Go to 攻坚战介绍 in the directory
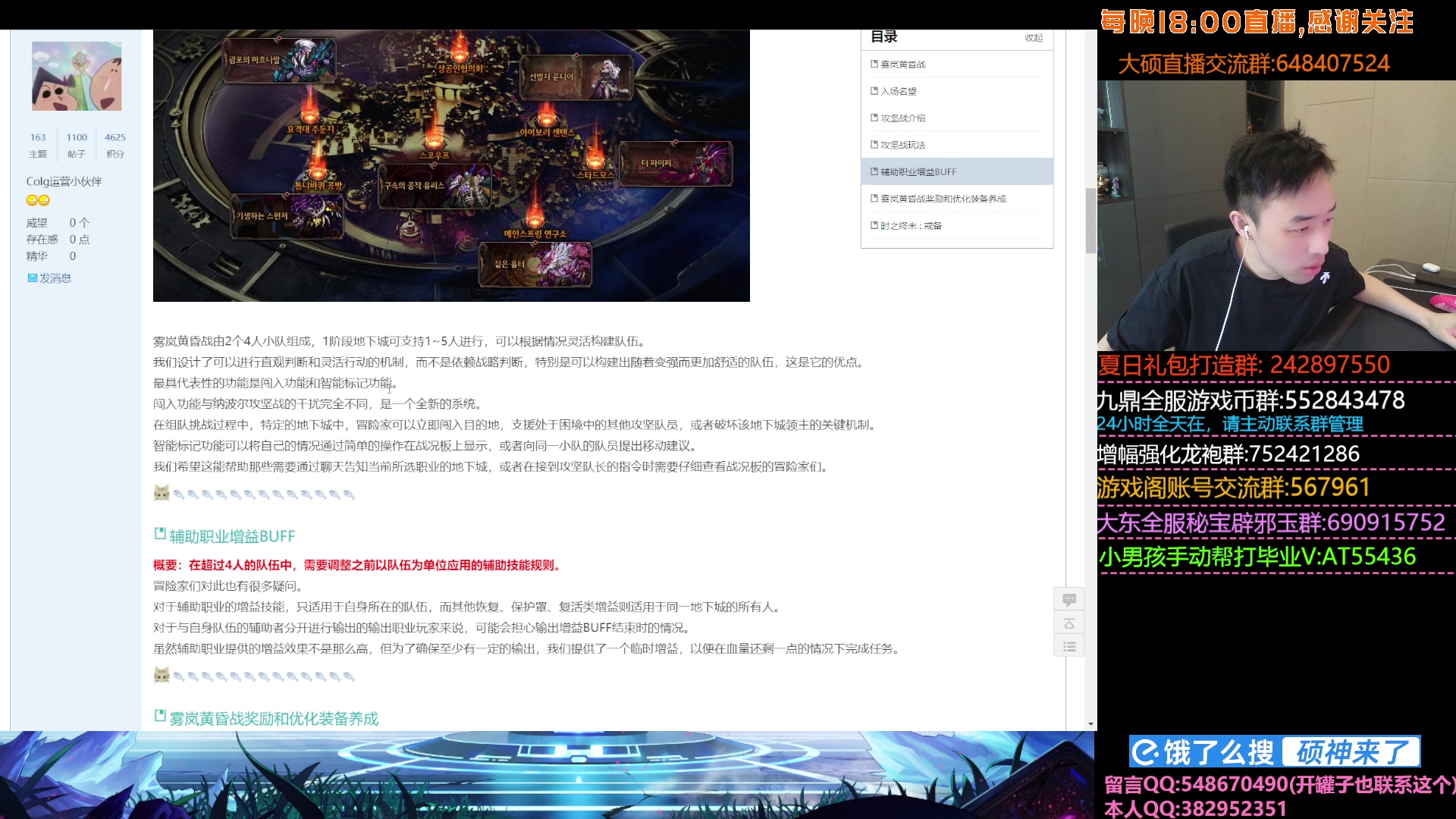The width and height of the screenshot is (1456, 819). pyautogui.click(x=902, y=118)
